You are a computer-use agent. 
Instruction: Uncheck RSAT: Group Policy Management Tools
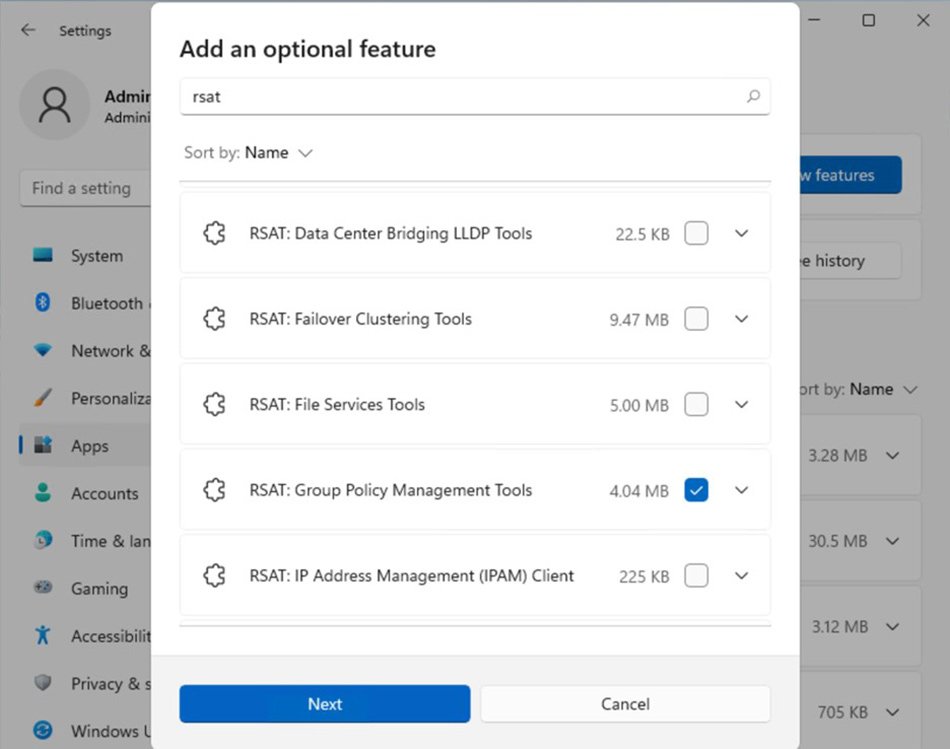696,490
